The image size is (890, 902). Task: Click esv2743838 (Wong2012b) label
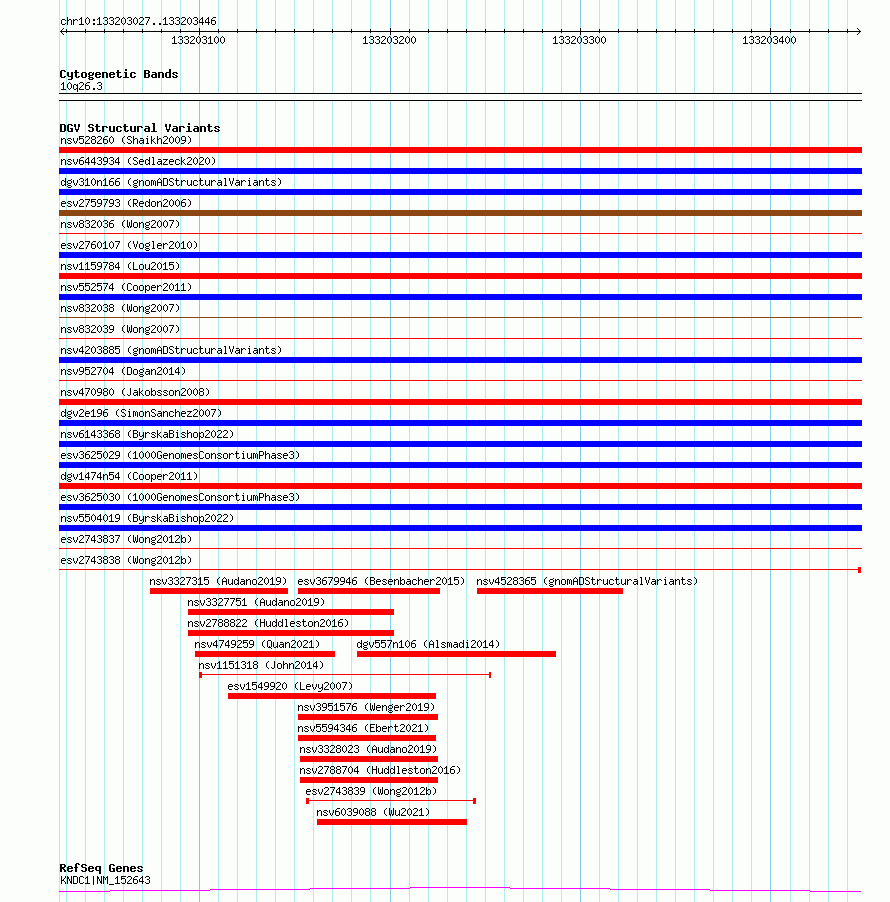[126, 560]
